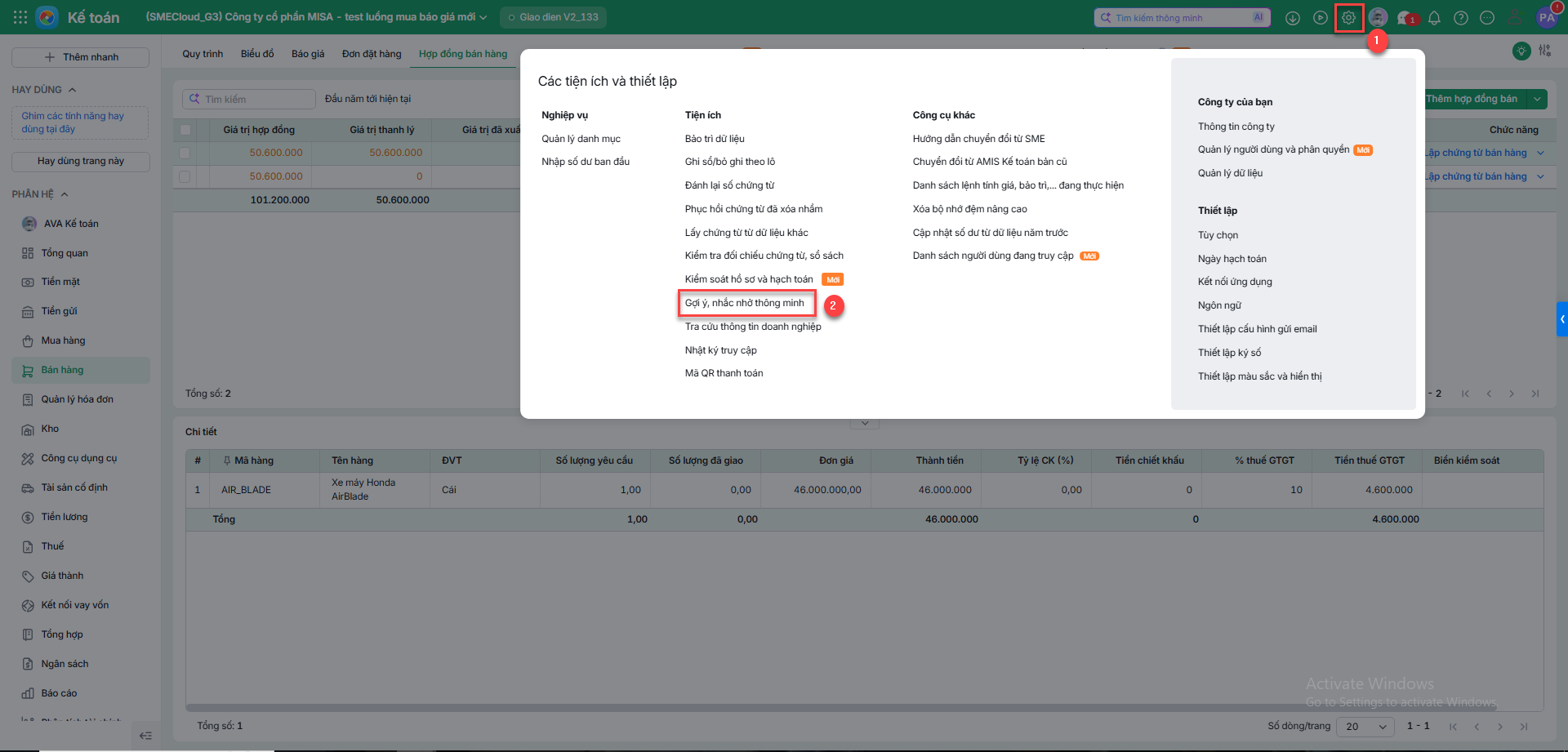Click the robot assistant avatar in header

coord(1378,17)
